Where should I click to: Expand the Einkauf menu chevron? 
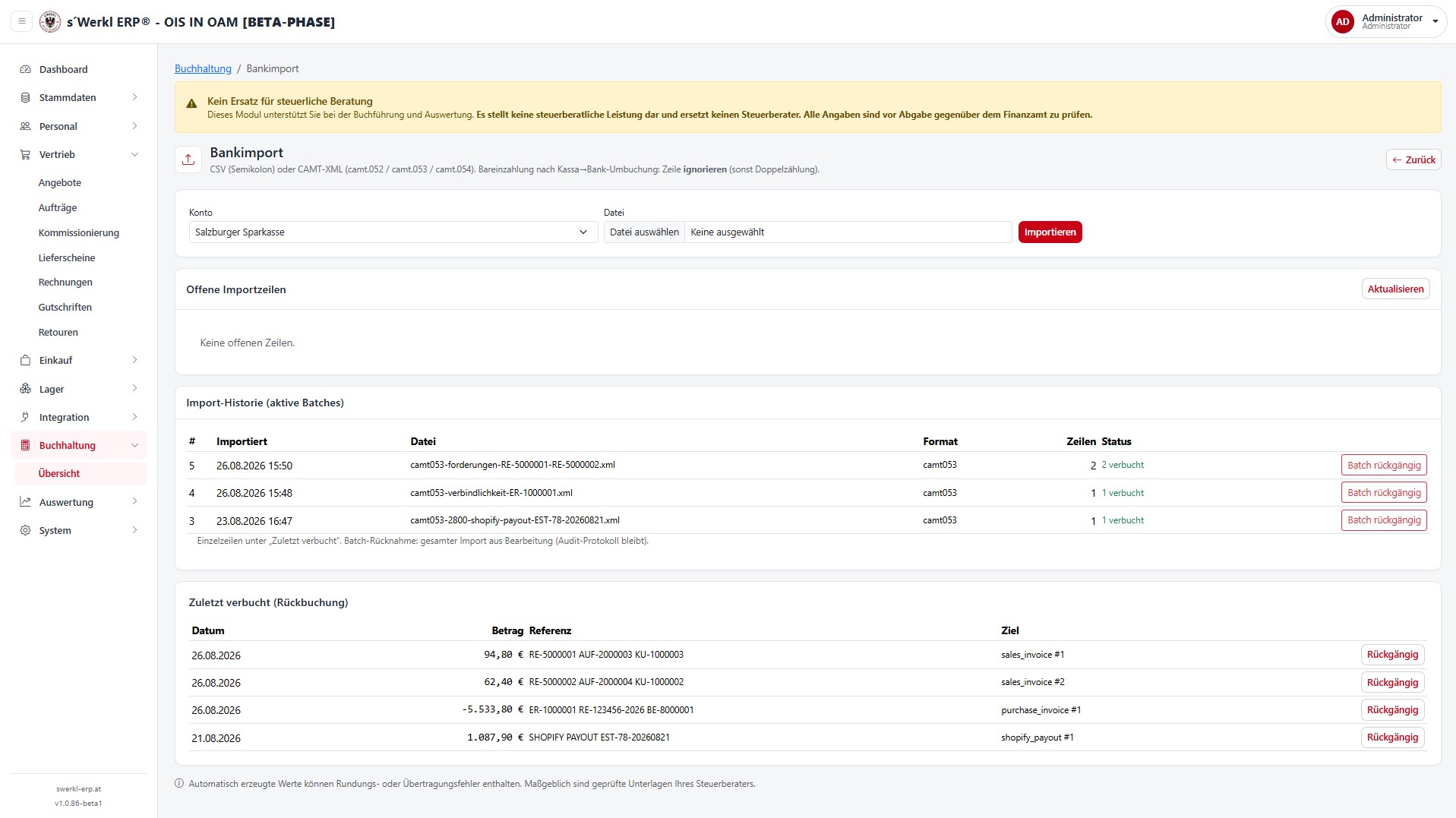134,360
